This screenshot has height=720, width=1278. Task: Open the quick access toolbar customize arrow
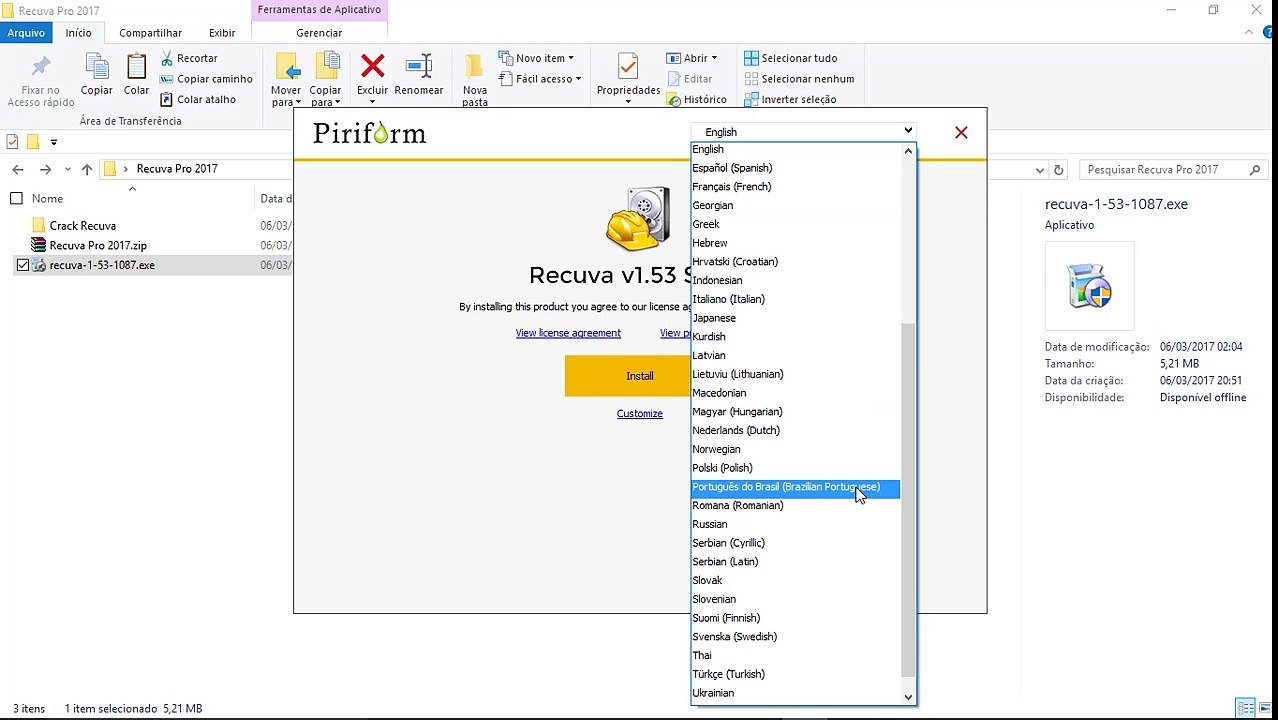point(54,142)
